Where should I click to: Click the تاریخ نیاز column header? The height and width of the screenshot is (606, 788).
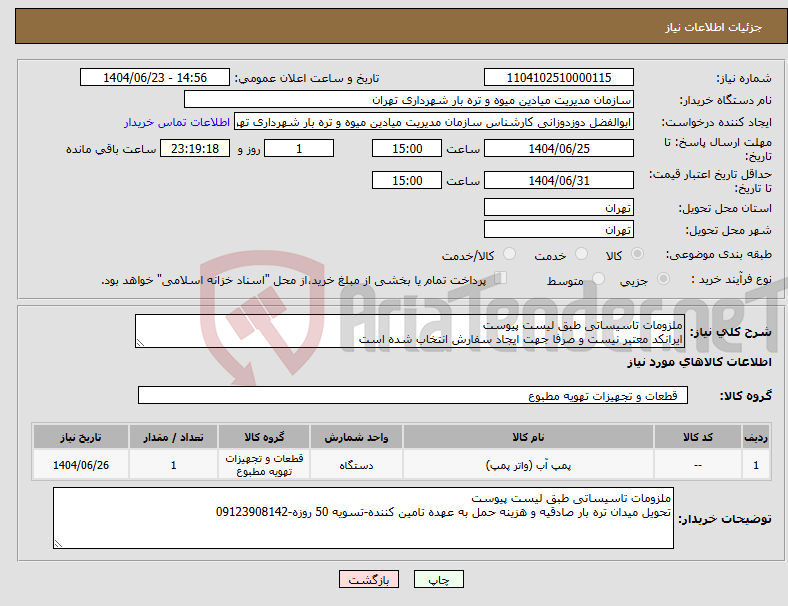pyautogui.click(x=81, y=437)
